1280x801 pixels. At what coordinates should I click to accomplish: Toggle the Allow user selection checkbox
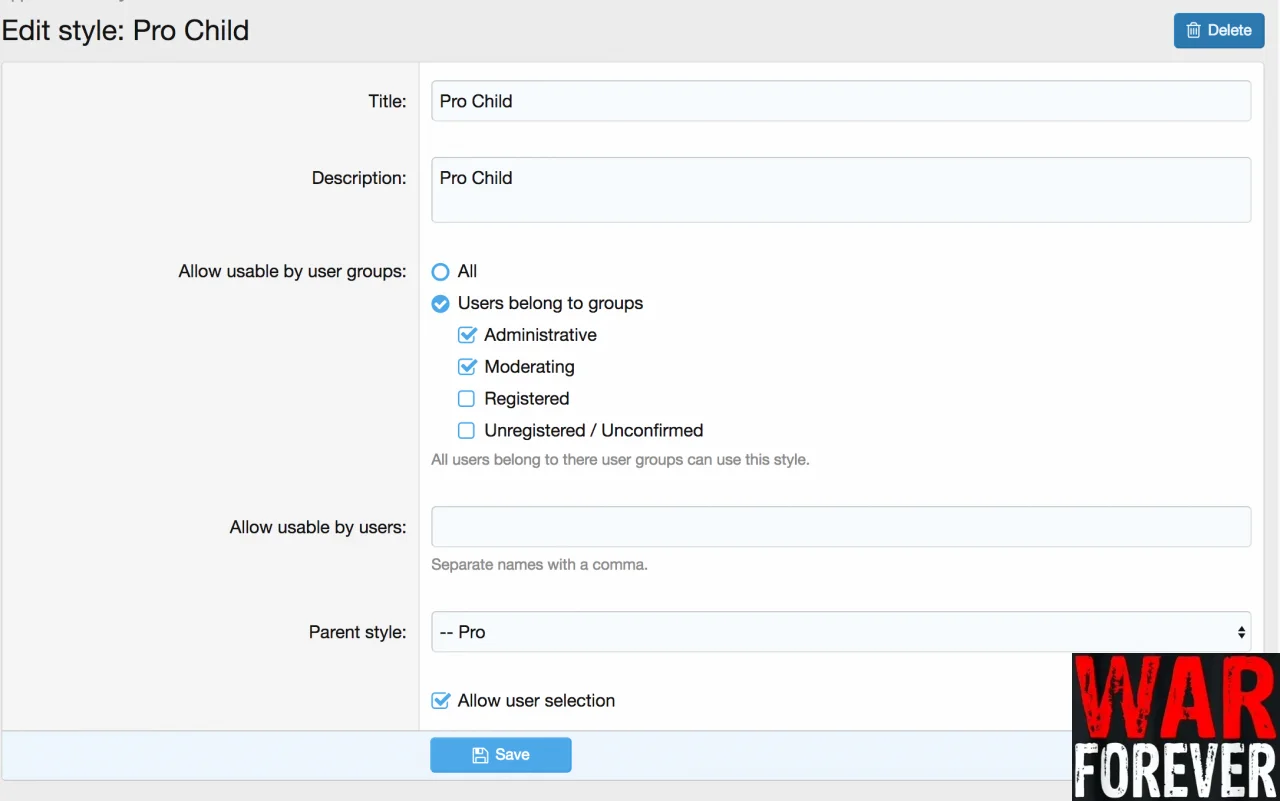440,701
